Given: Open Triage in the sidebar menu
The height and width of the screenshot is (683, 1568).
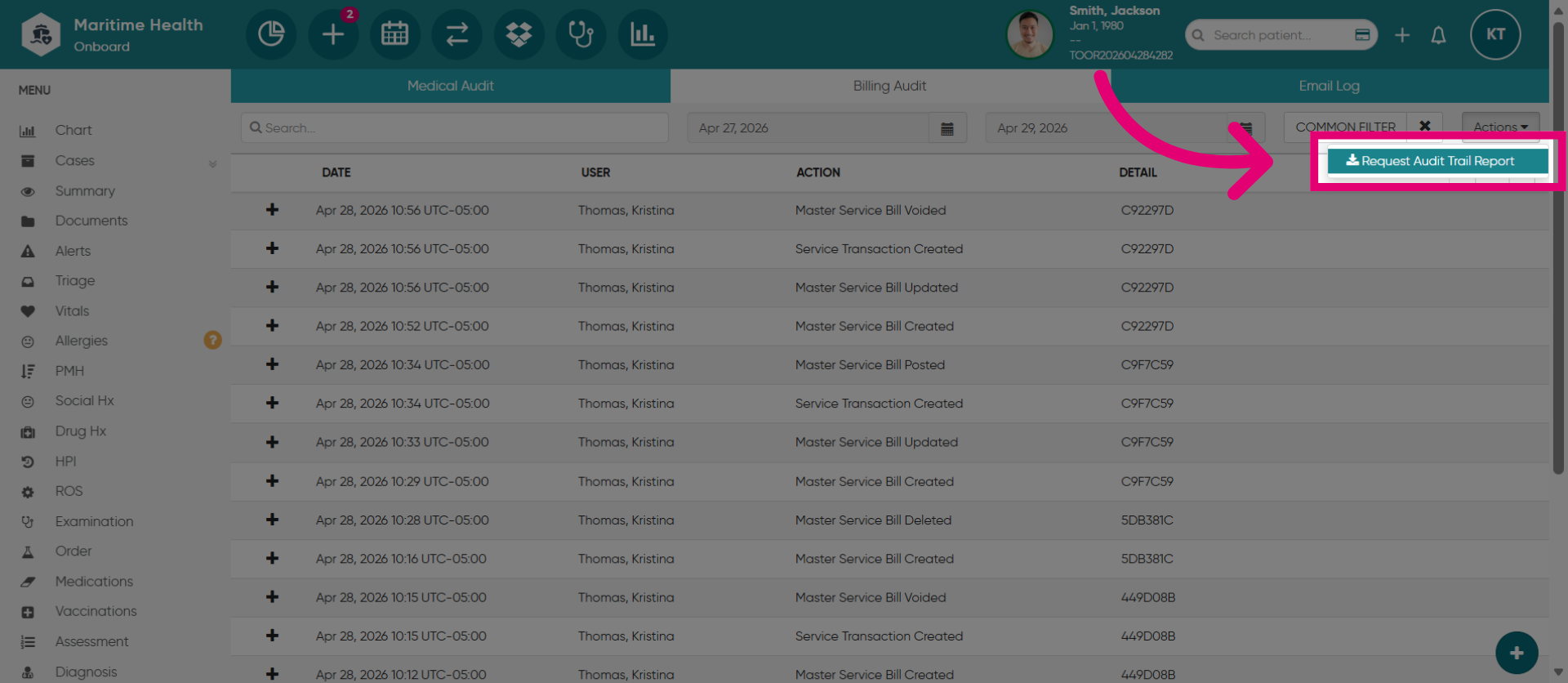Looking at the screenshot, I should 75,281.
